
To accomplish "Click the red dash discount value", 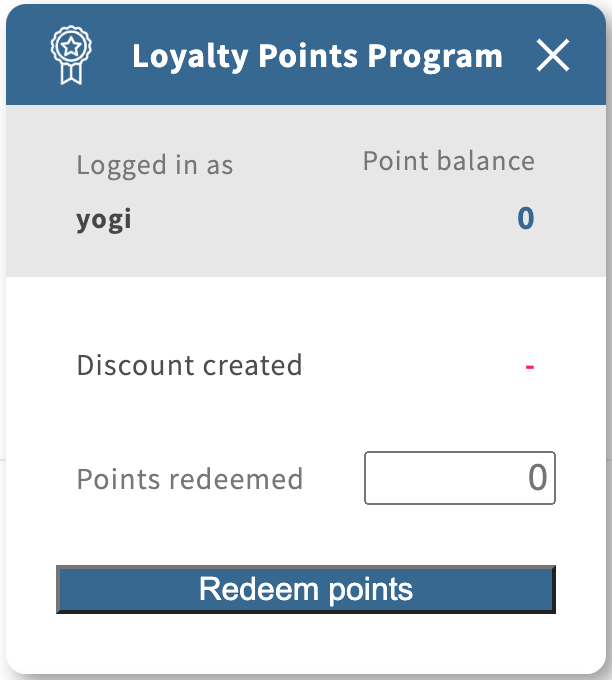I will point(529,367).
